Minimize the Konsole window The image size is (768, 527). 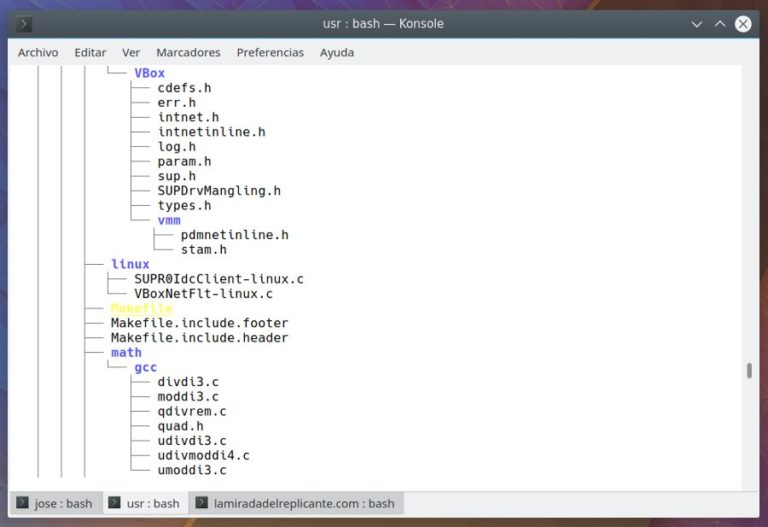point(697,23)
